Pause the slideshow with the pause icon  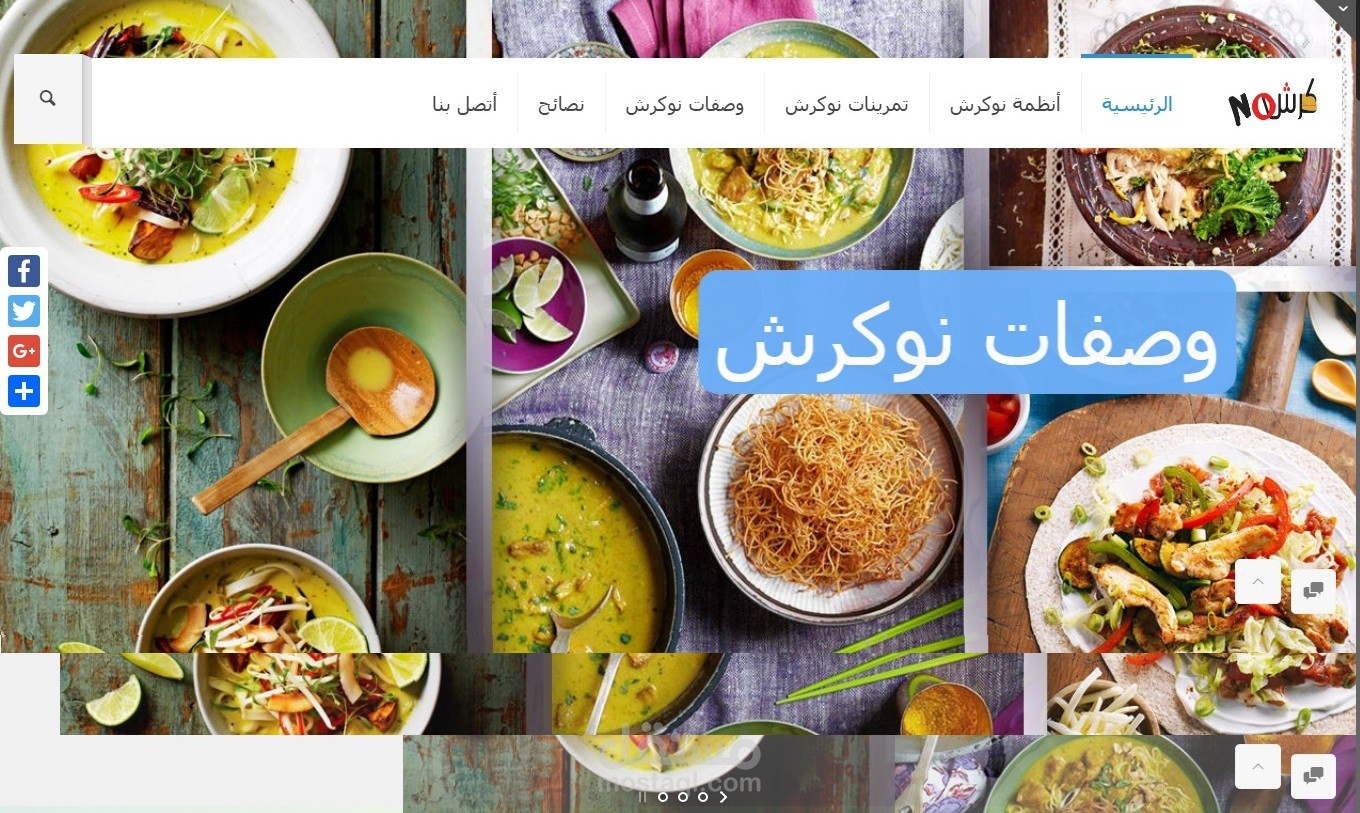tap(642, 797)
